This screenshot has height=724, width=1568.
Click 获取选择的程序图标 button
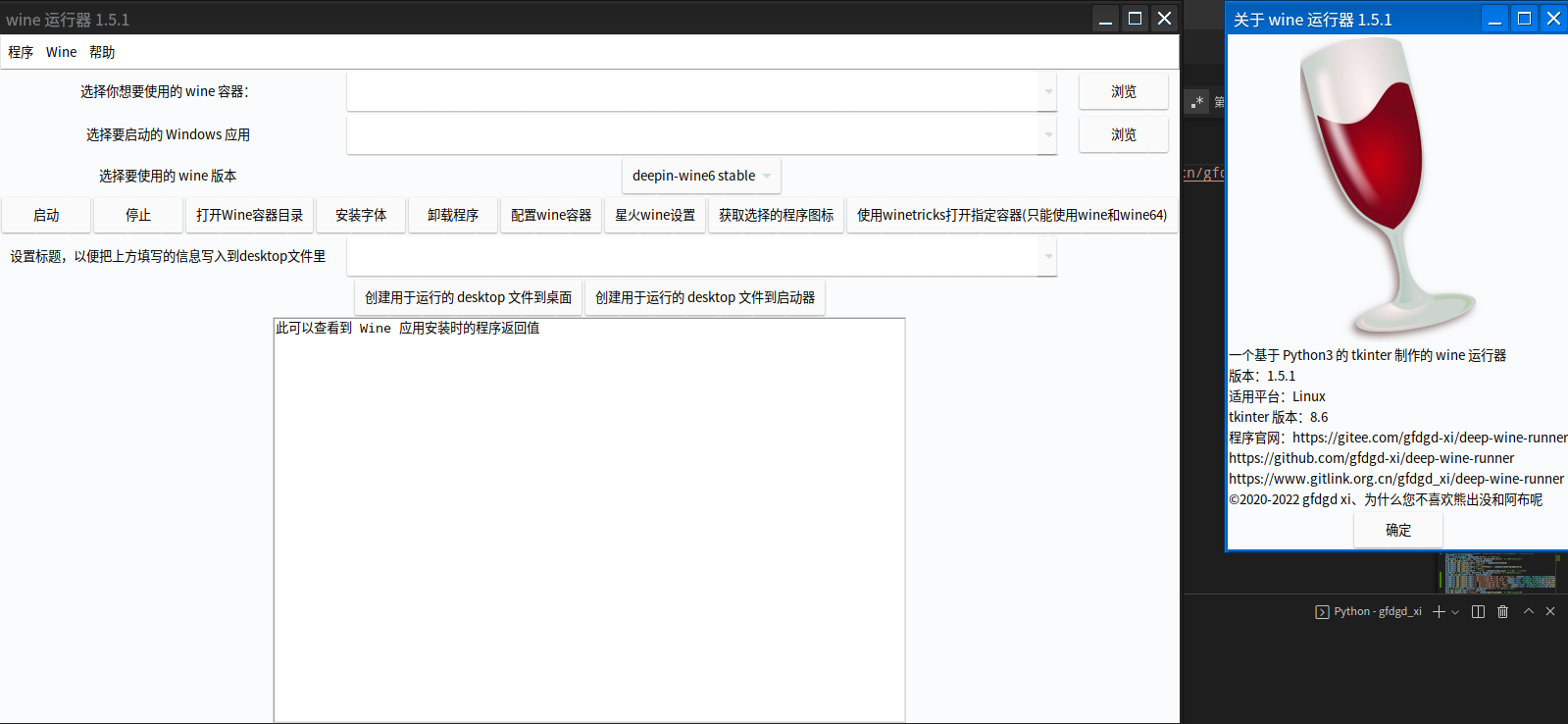[x=777, y=215]
